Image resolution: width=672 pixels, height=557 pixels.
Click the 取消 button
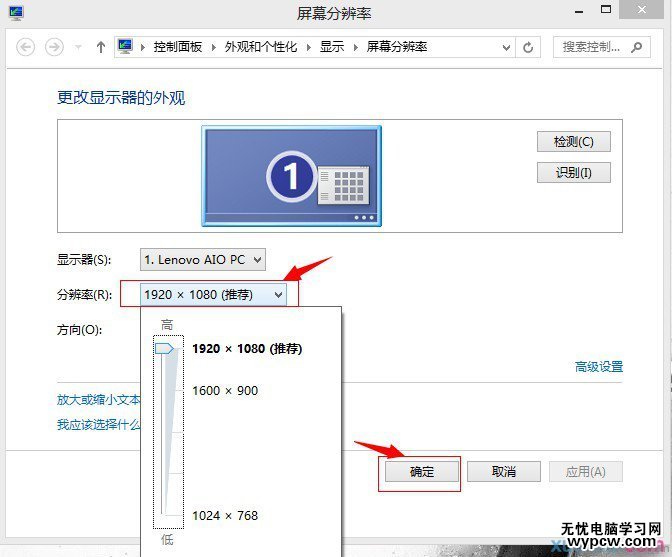(x=504, y=472)
